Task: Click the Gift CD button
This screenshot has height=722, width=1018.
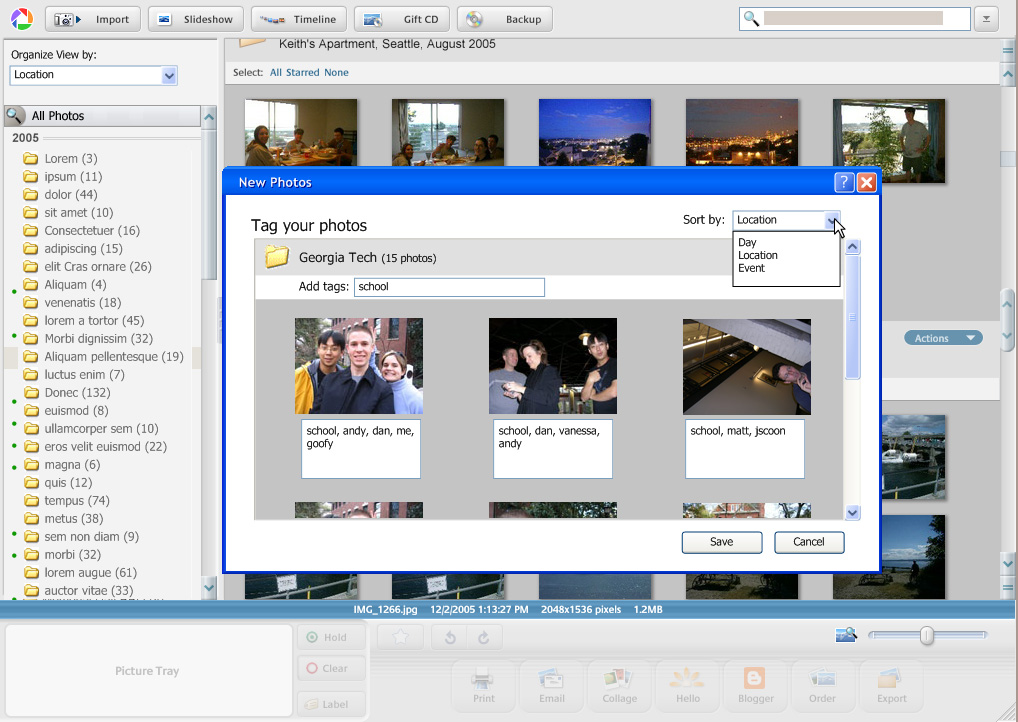Action: click(402, 19)
